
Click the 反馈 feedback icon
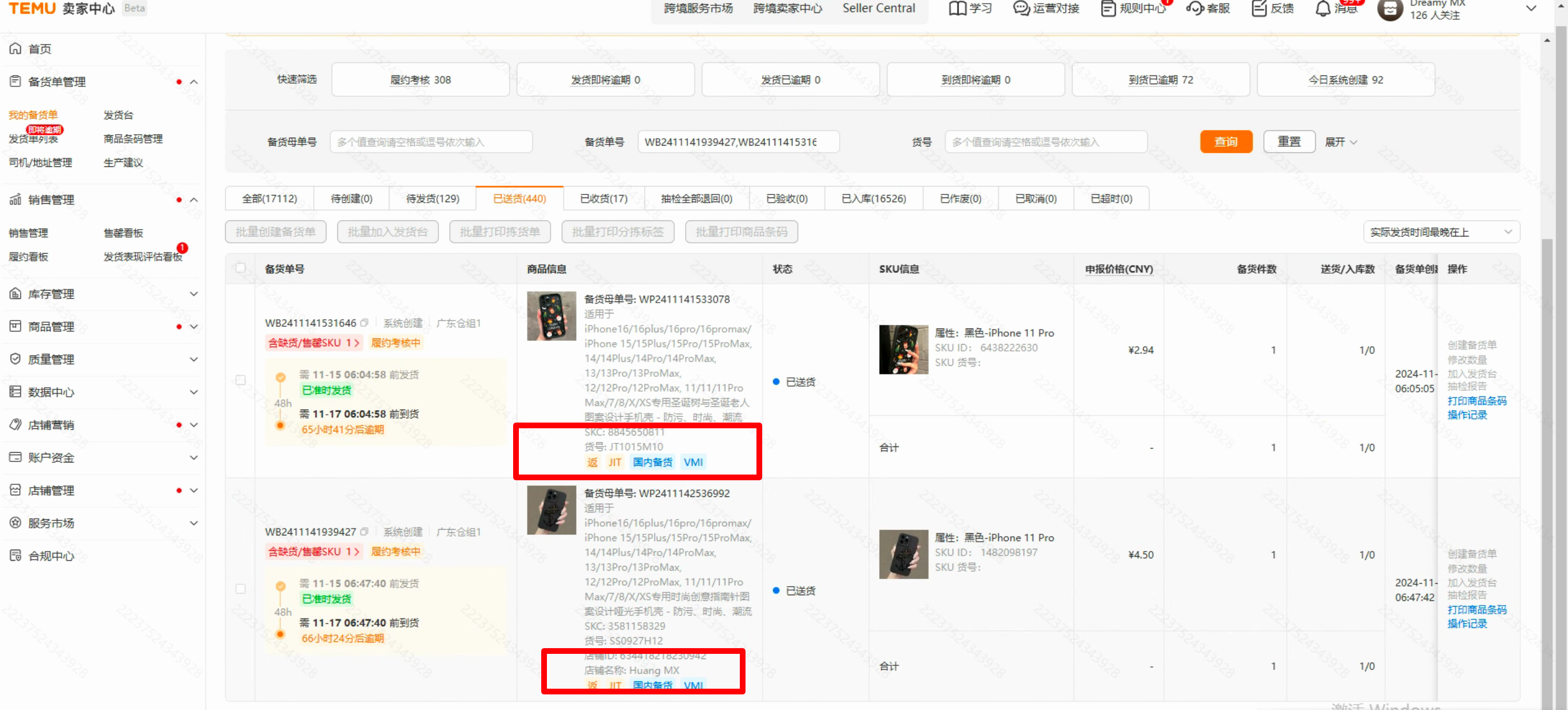pyautogui.click(x=1259, y=8)
